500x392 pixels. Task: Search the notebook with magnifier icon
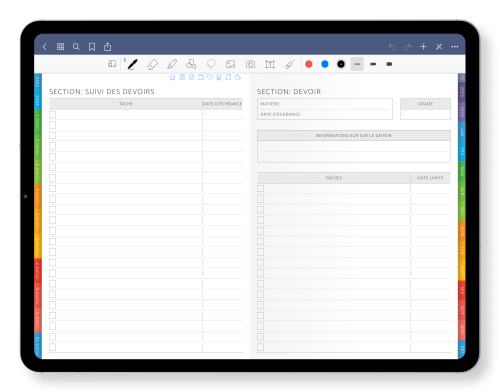pos(76,47)
